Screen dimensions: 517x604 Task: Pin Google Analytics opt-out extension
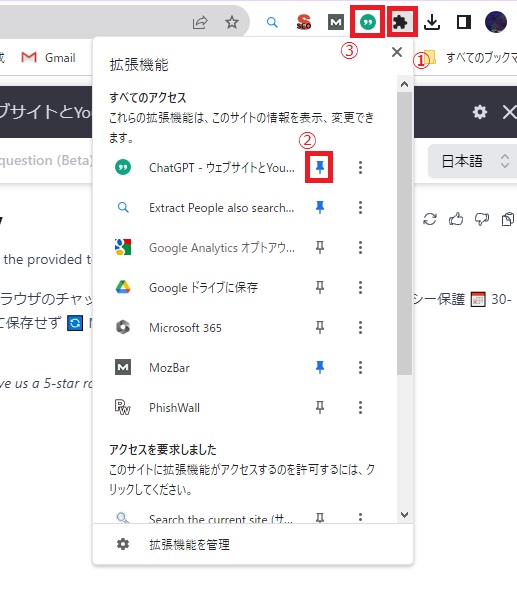(x=319, y=247)
